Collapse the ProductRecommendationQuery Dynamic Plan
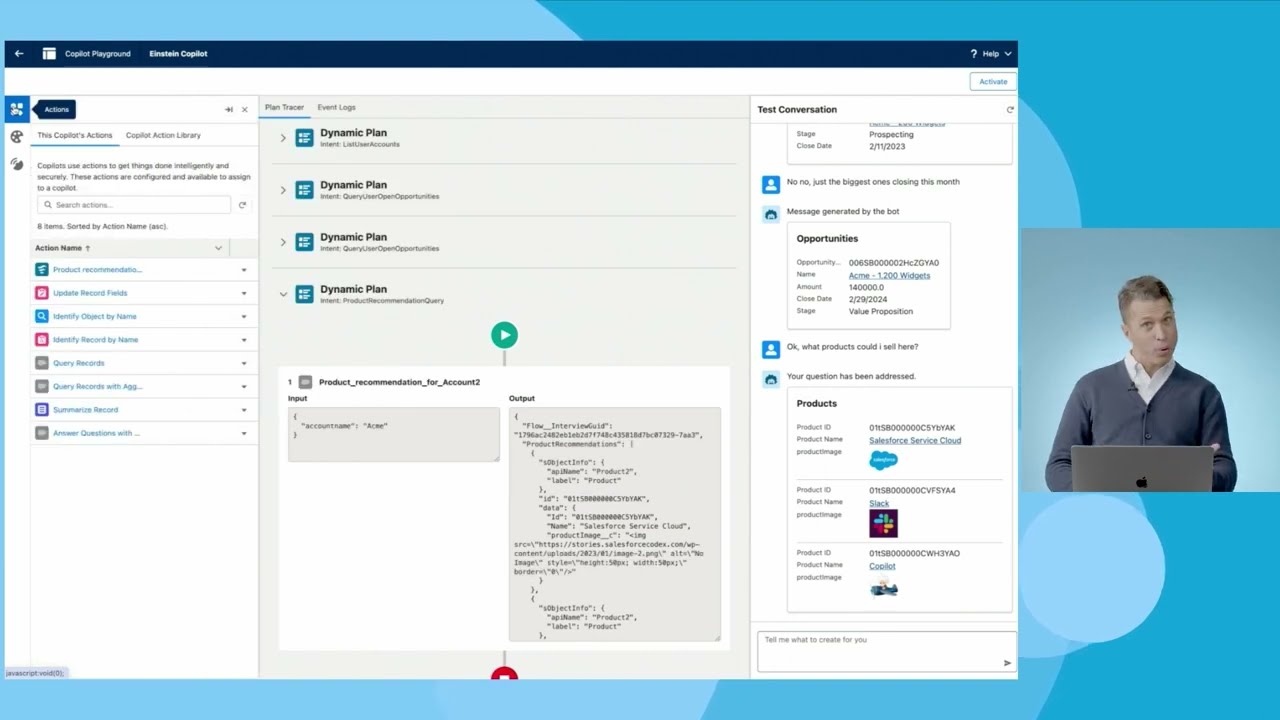This screenshot has height=720, width=1280. (283, 294)
